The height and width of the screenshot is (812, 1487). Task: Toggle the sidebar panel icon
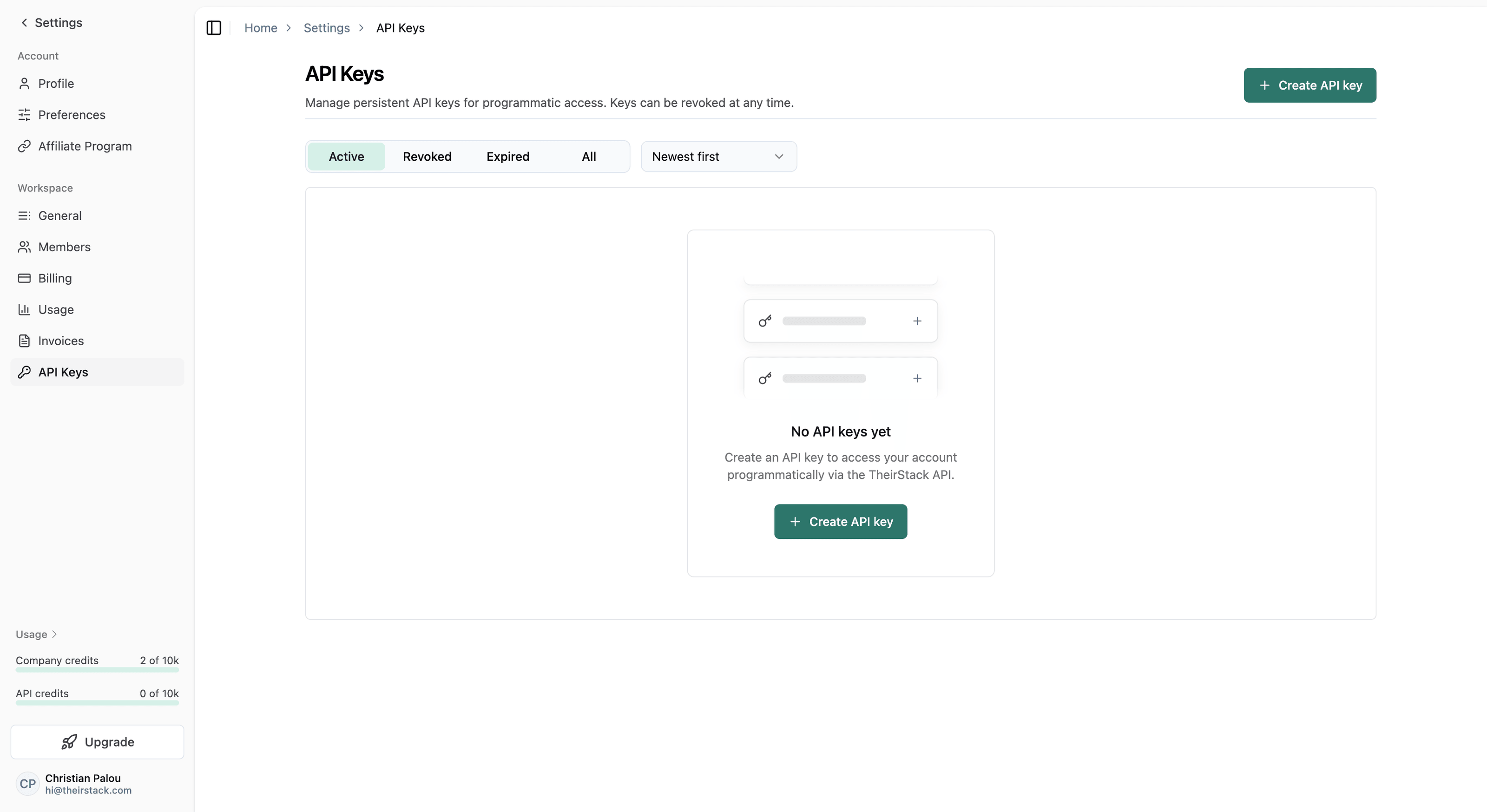(x=214, y=28)
